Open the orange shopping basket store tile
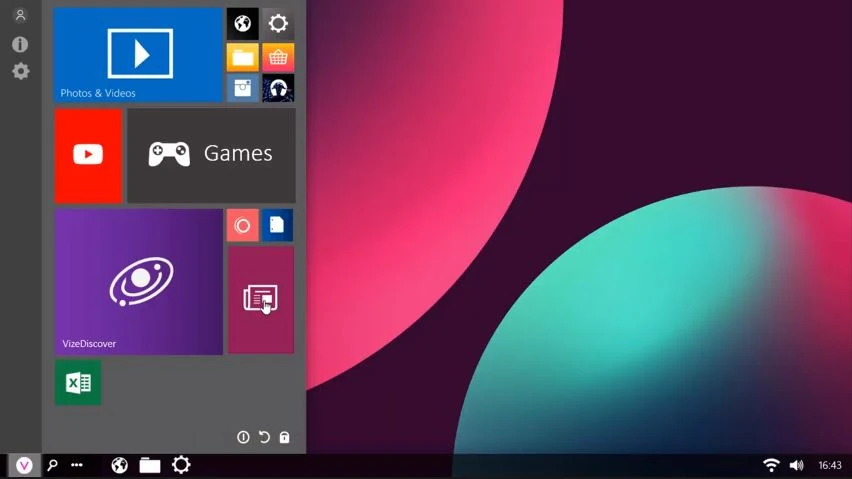This screenshot has height=479, width=852. pyautogui.click(x=278, y=57)
